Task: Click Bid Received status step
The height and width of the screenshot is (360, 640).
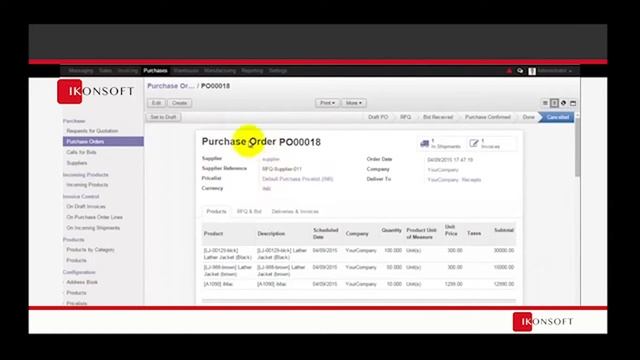Action: click(438, 117)
